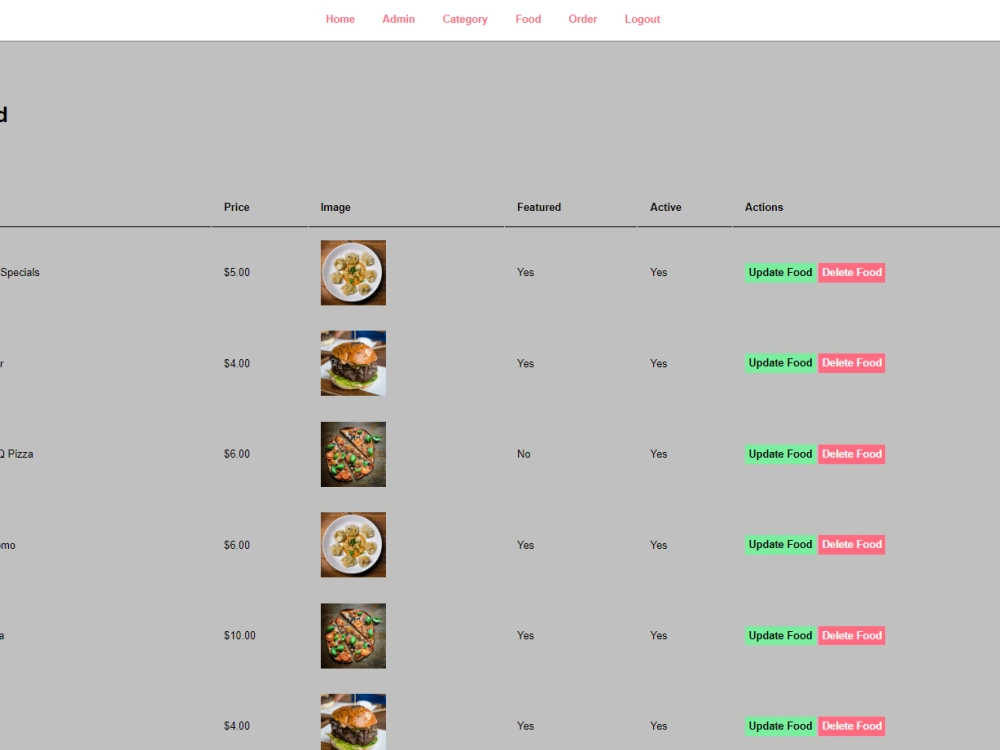Select Featured 'Yes' in the momo row

(x=526, y=545)
